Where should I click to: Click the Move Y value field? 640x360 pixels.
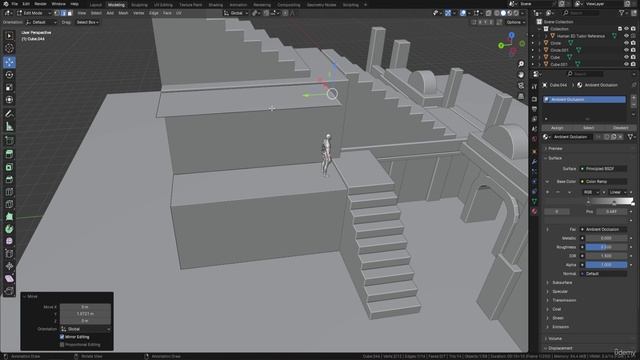coord(85,314)
